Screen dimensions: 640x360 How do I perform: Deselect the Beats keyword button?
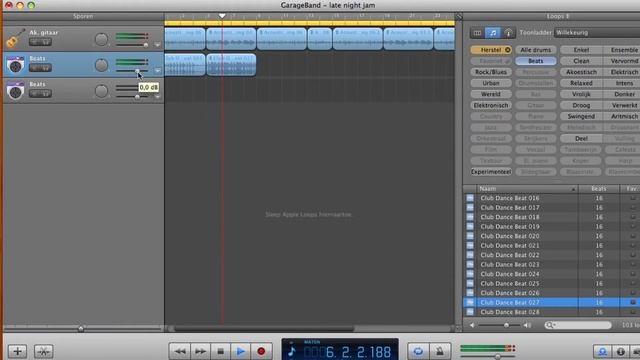[x=536, y=61]
